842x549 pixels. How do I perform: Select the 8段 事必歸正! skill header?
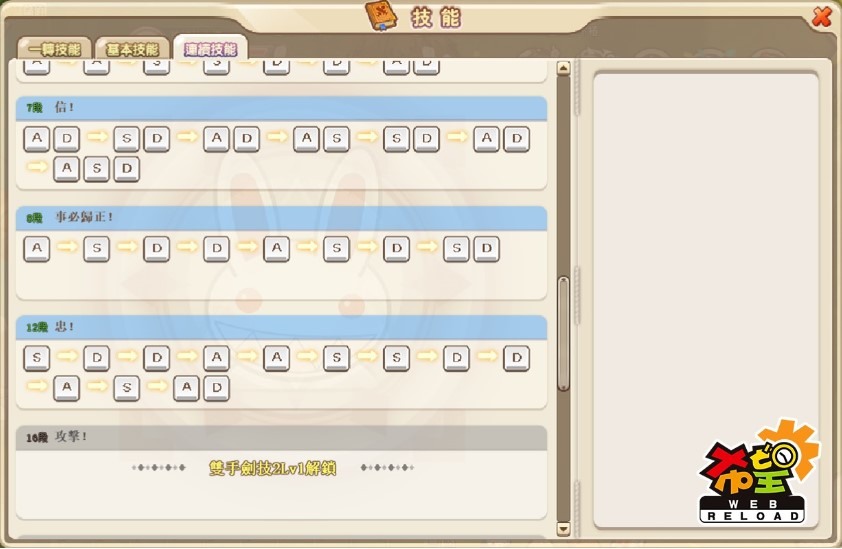(281, 217)
